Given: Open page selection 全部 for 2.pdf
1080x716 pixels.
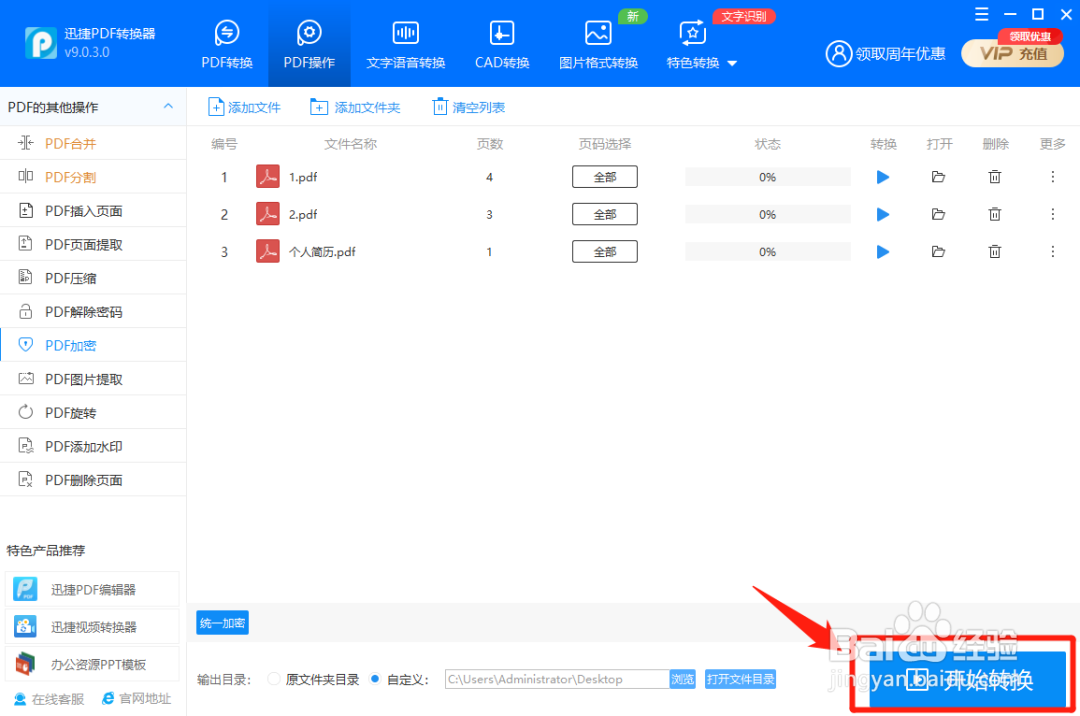Looking at the screenshot, I should 605,214.
